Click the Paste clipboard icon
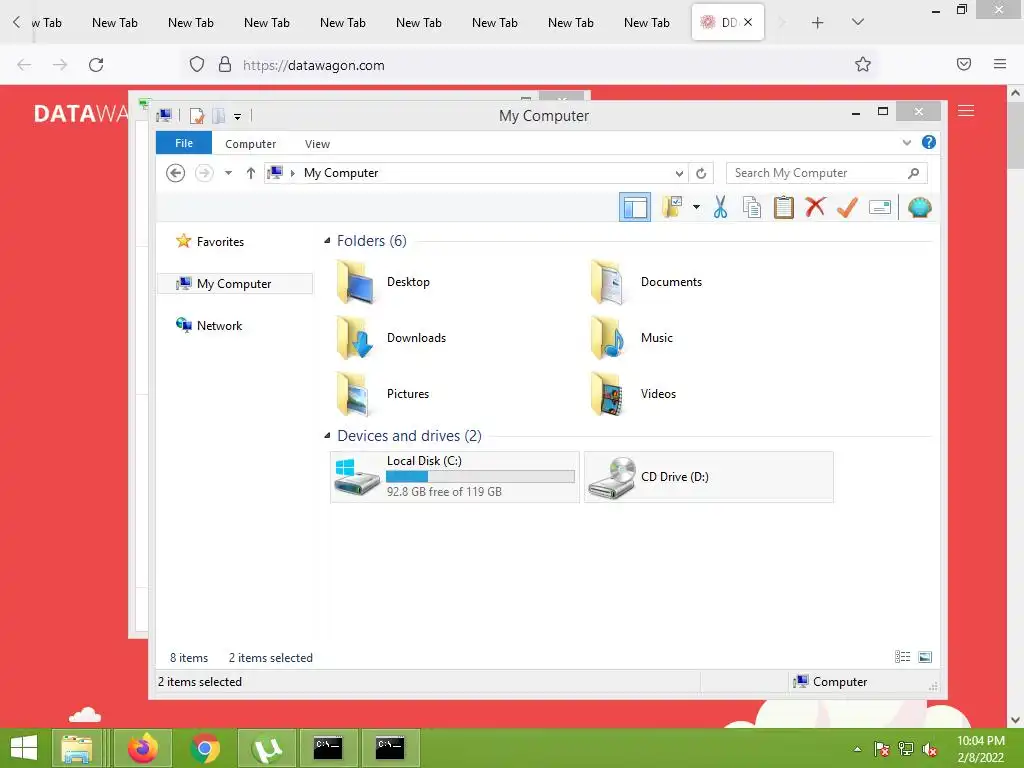Image resolution: width=1024 pixels, height=768 pixels. point(783,208)
